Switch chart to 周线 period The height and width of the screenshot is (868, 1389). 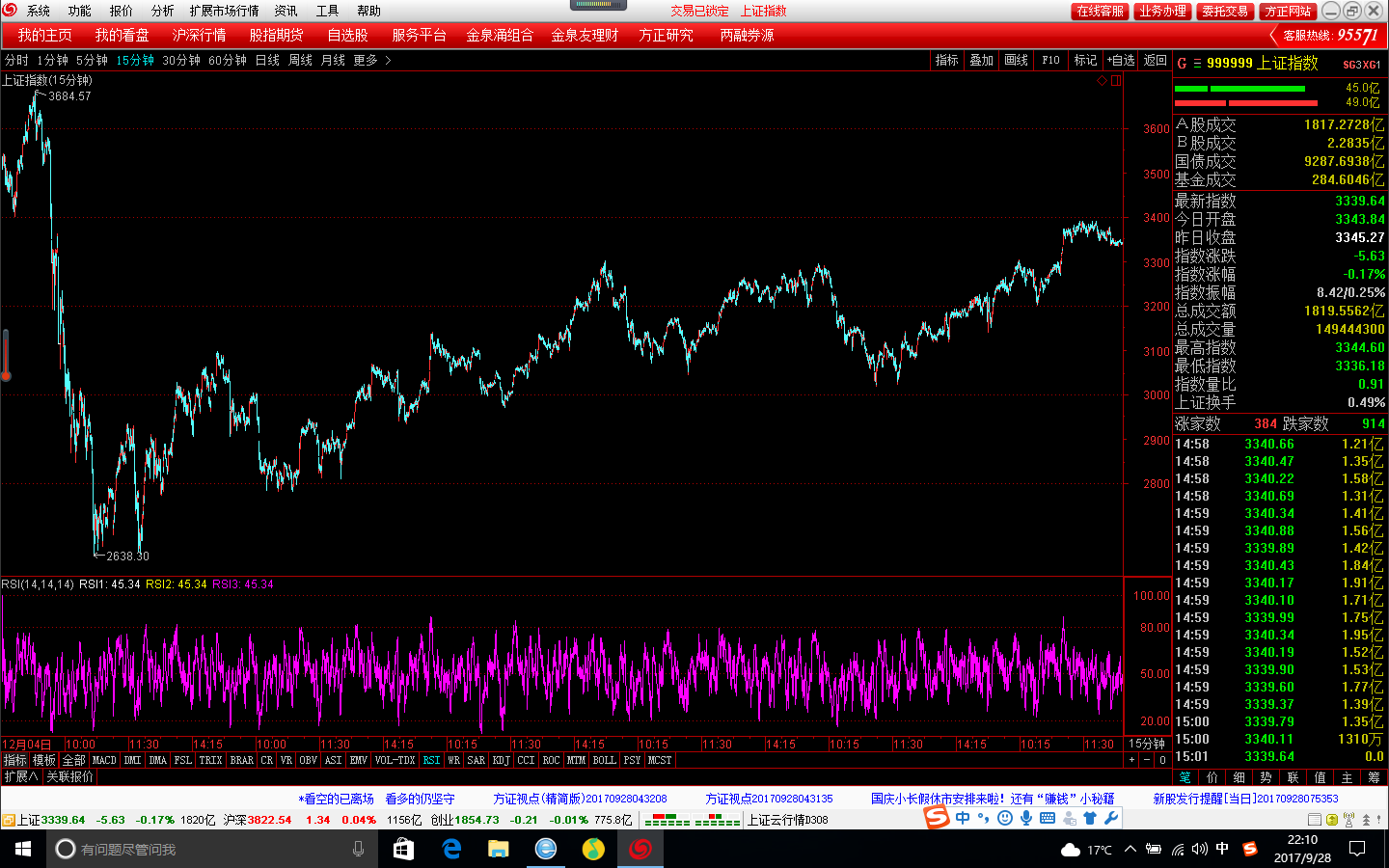click(x=300, y=60)
